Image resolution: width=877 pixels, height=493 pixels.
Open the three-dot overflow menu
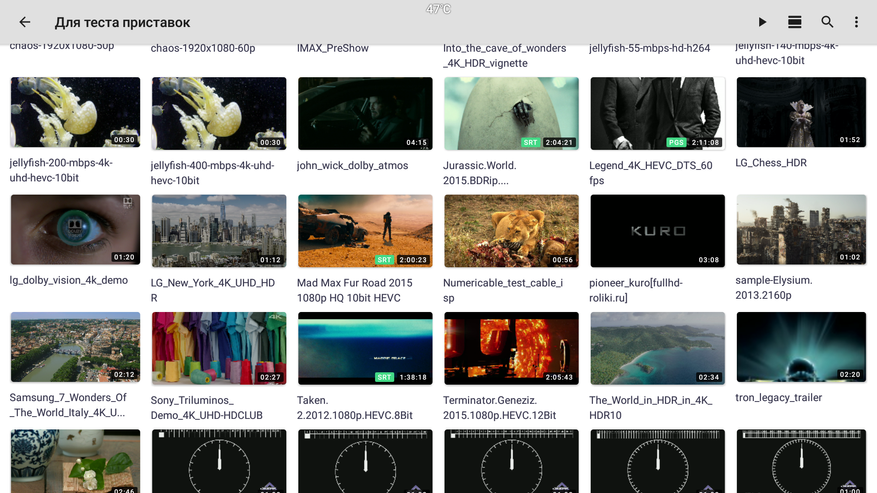tap(856, 22)
